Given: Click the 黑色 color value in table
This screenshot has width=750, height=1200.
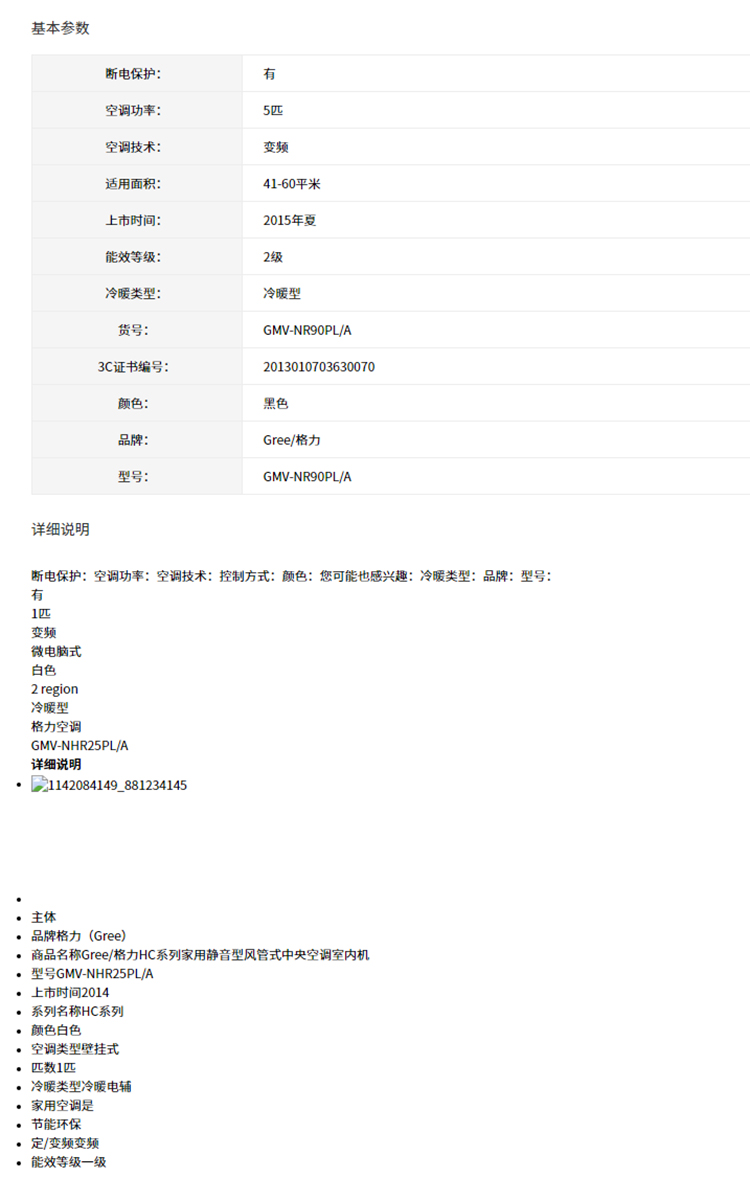Looking at the screenshot, I should tap(275, 404).
